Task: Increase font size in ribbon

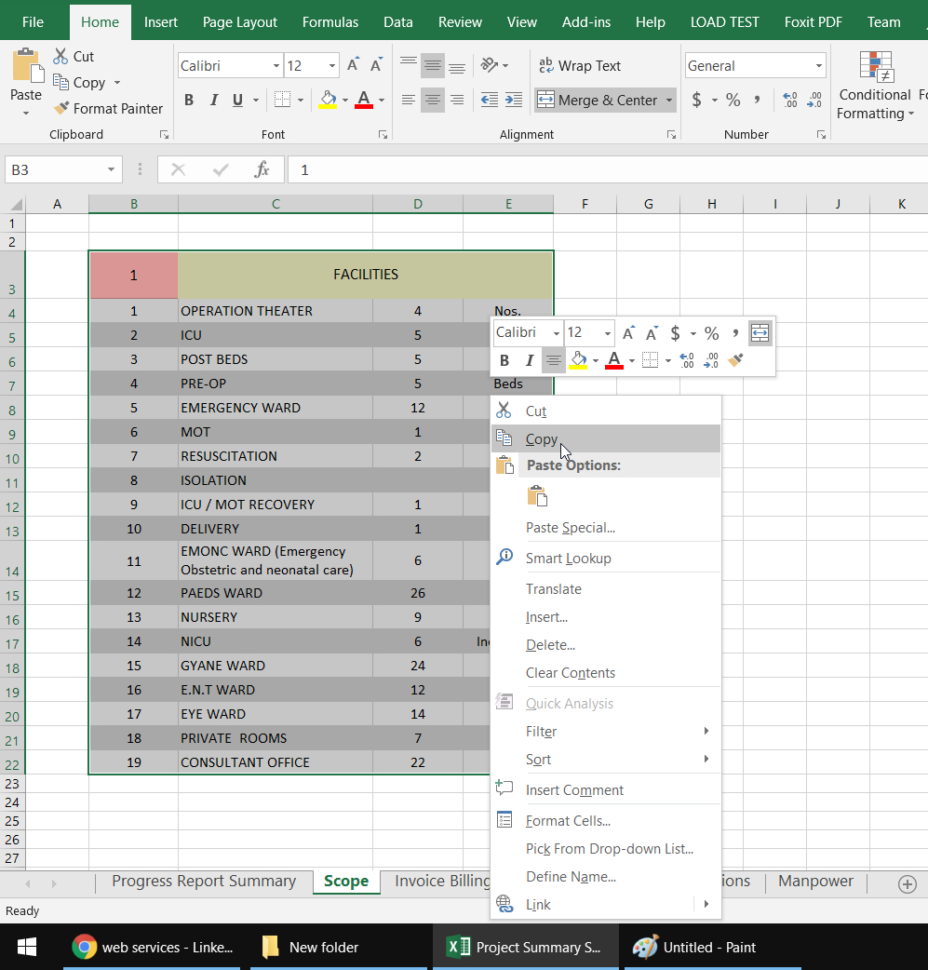Action: coord(353,65)
